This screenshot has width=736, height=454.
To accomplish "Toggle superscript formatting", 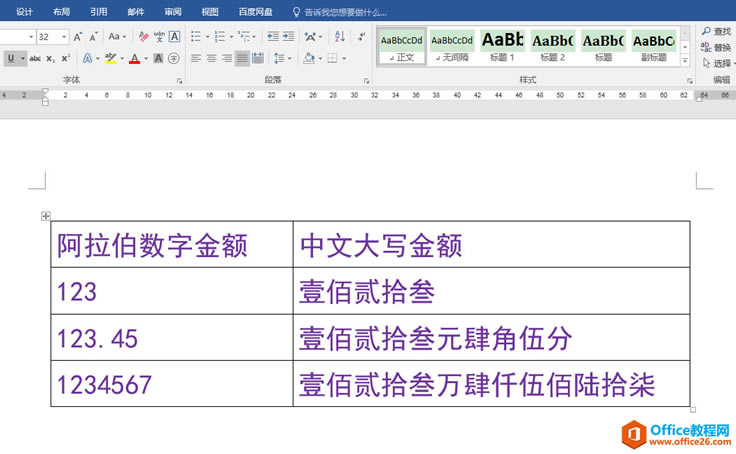I will click(x=66, y=58).
